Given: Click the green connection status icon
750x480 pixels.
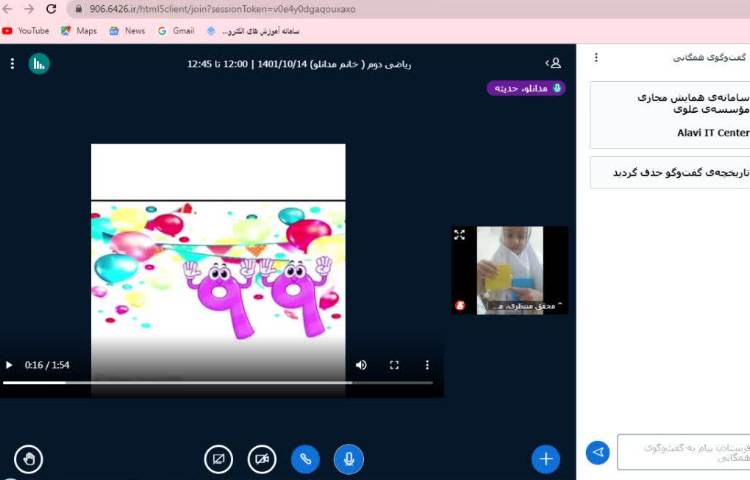Looking at the screenshot, I should click(39, 63).
